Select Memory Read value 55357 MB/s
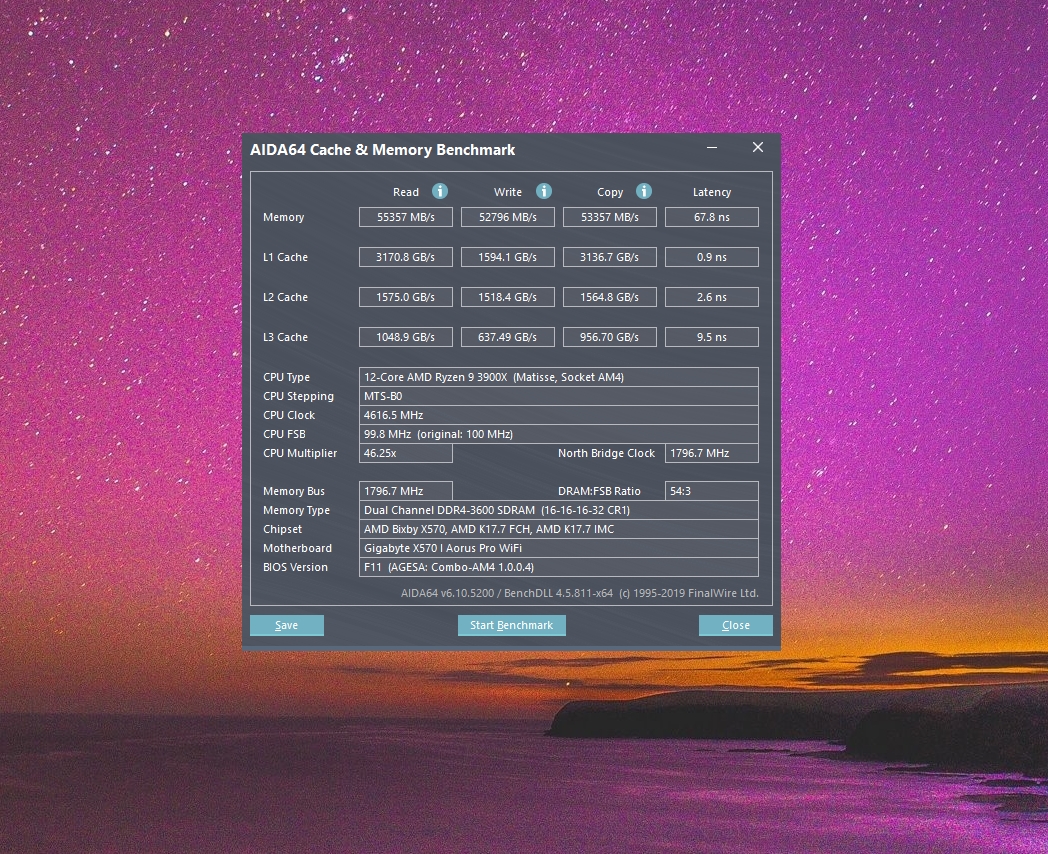 [406, 217]
